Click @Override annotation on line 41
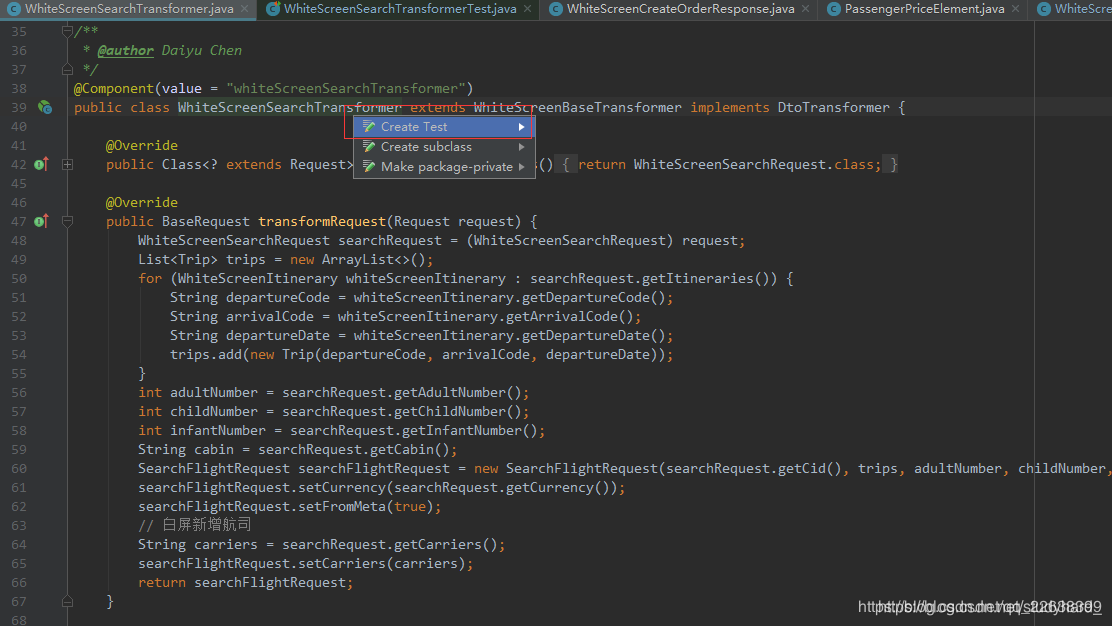Screen dimensions: 1112x626 pyautogui.click(x=142, y=145)
